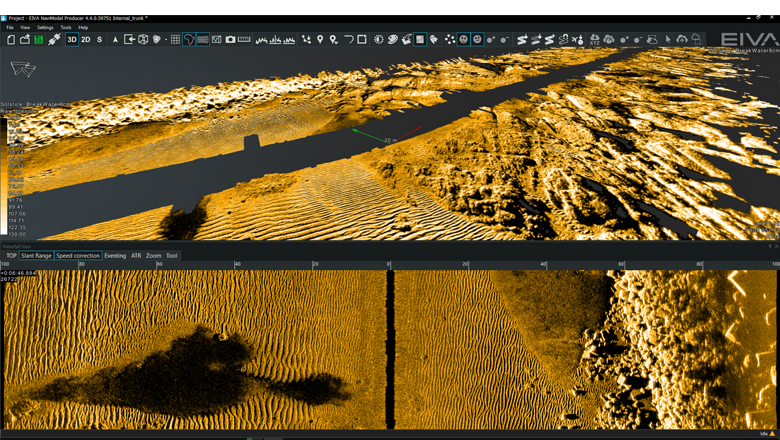Toggle the grid display icon
780x440 pixels.
[x=175, y=40]
